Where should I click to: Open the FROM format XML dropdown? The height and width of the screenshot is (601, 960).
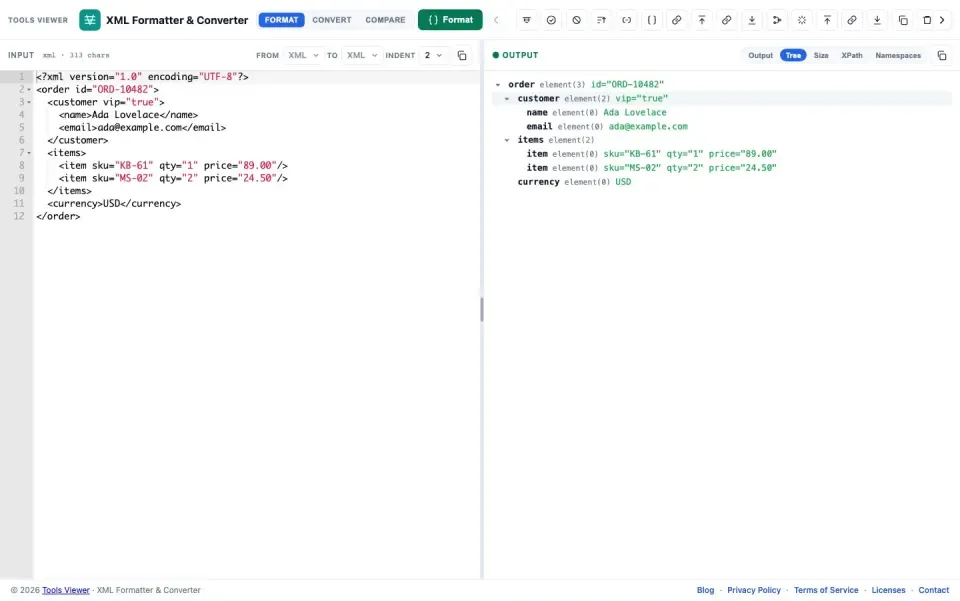[303, 55]
